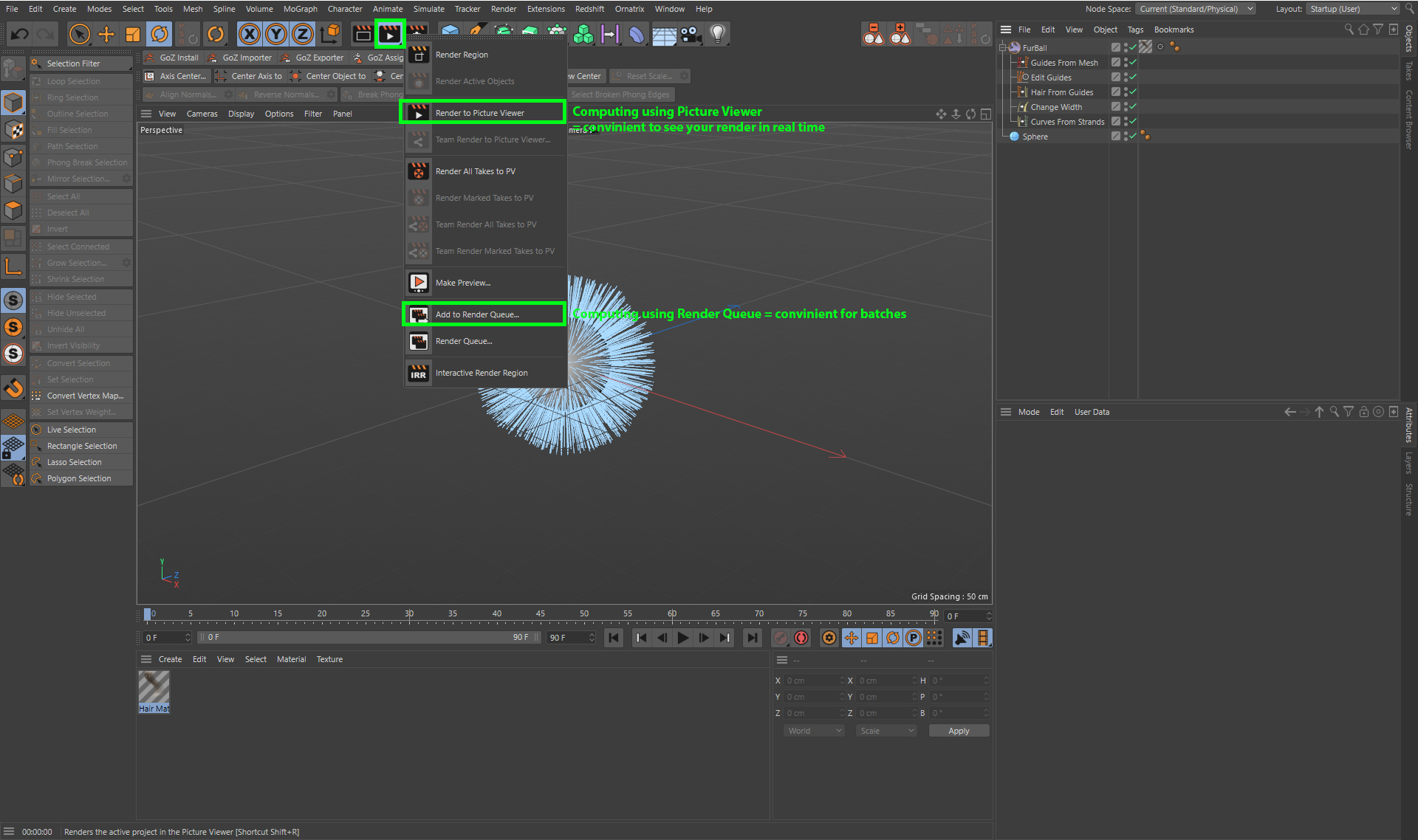This screenshot has width=1418, height=840.
Task: Toggle Sphere visibility checkmark in Objects
Action: coord(1132,136)
